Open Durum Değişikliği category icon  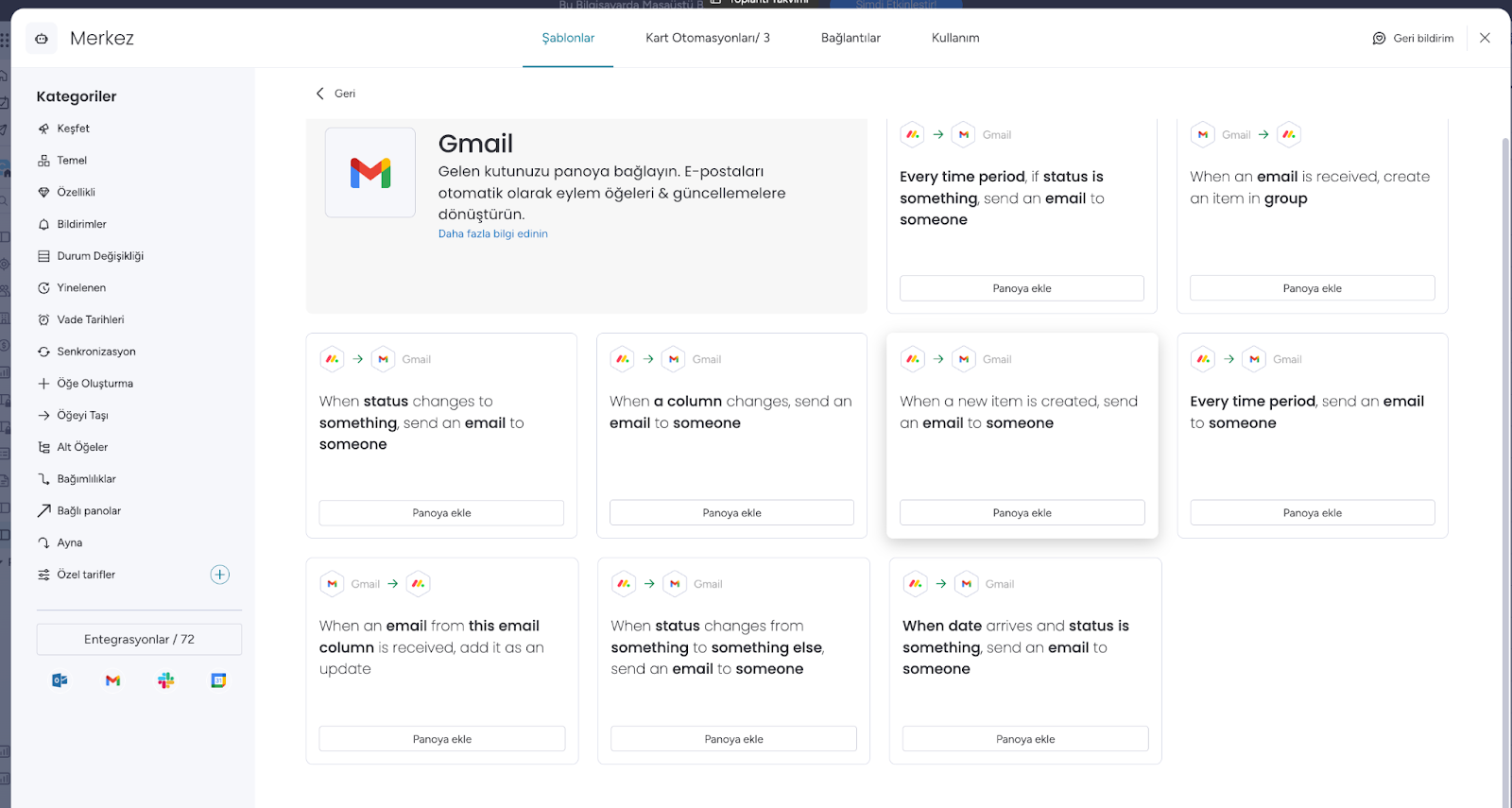43,256
